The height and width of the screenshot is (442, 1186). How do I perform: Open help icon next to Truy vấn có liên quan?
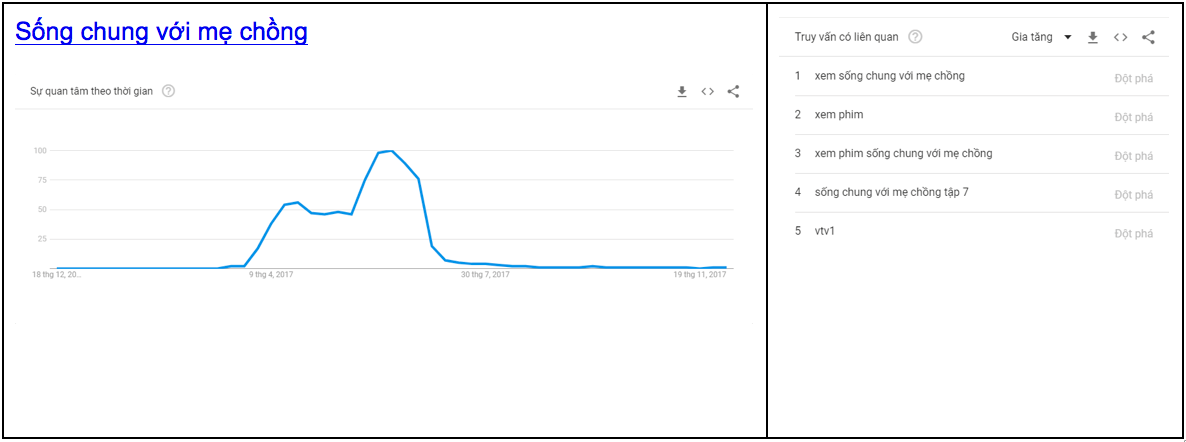915,37
